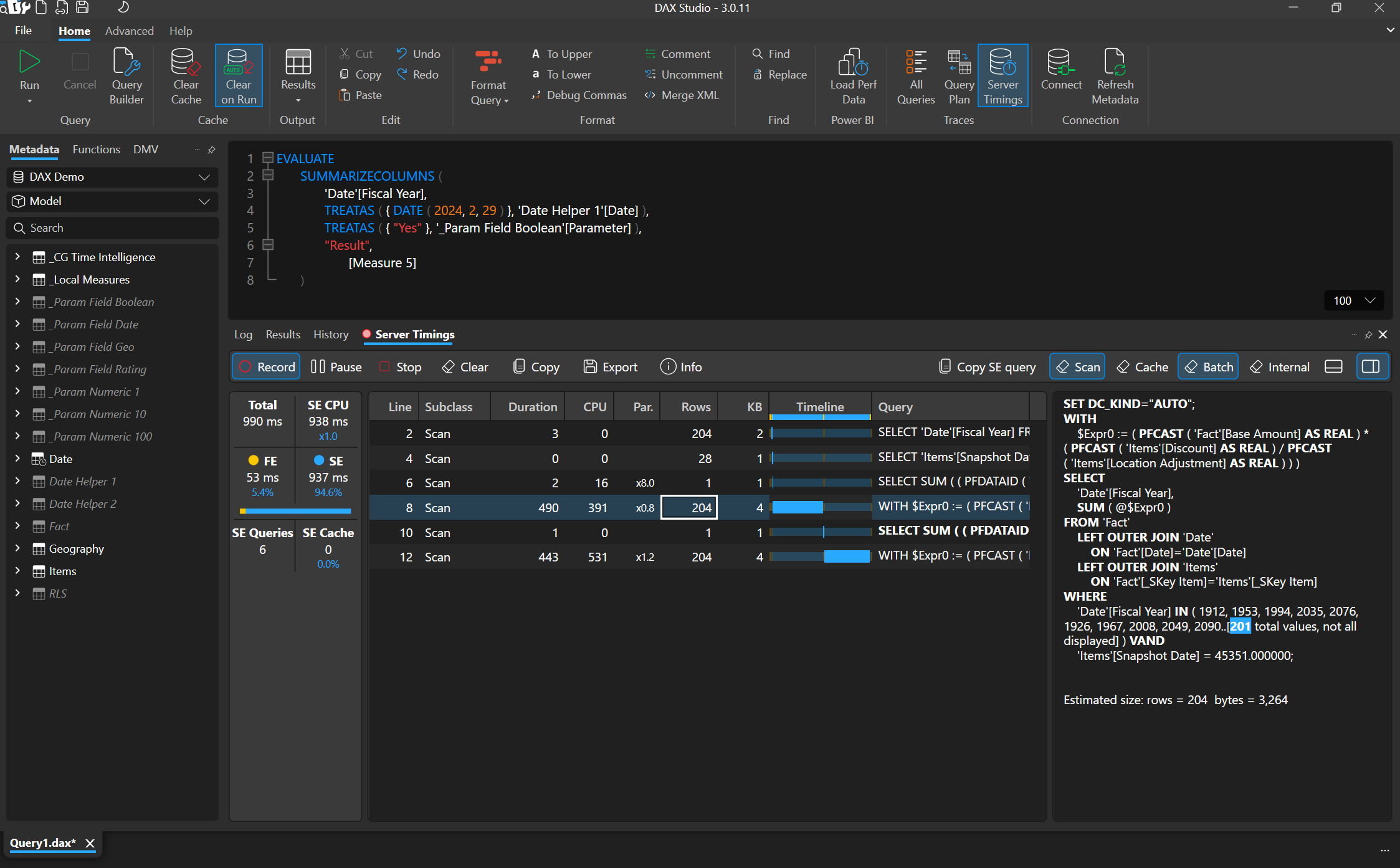Toggle the Scan event filter
Image resolution: width=1400 pixels, height=868 pixels.
(x=1078, y=366)
